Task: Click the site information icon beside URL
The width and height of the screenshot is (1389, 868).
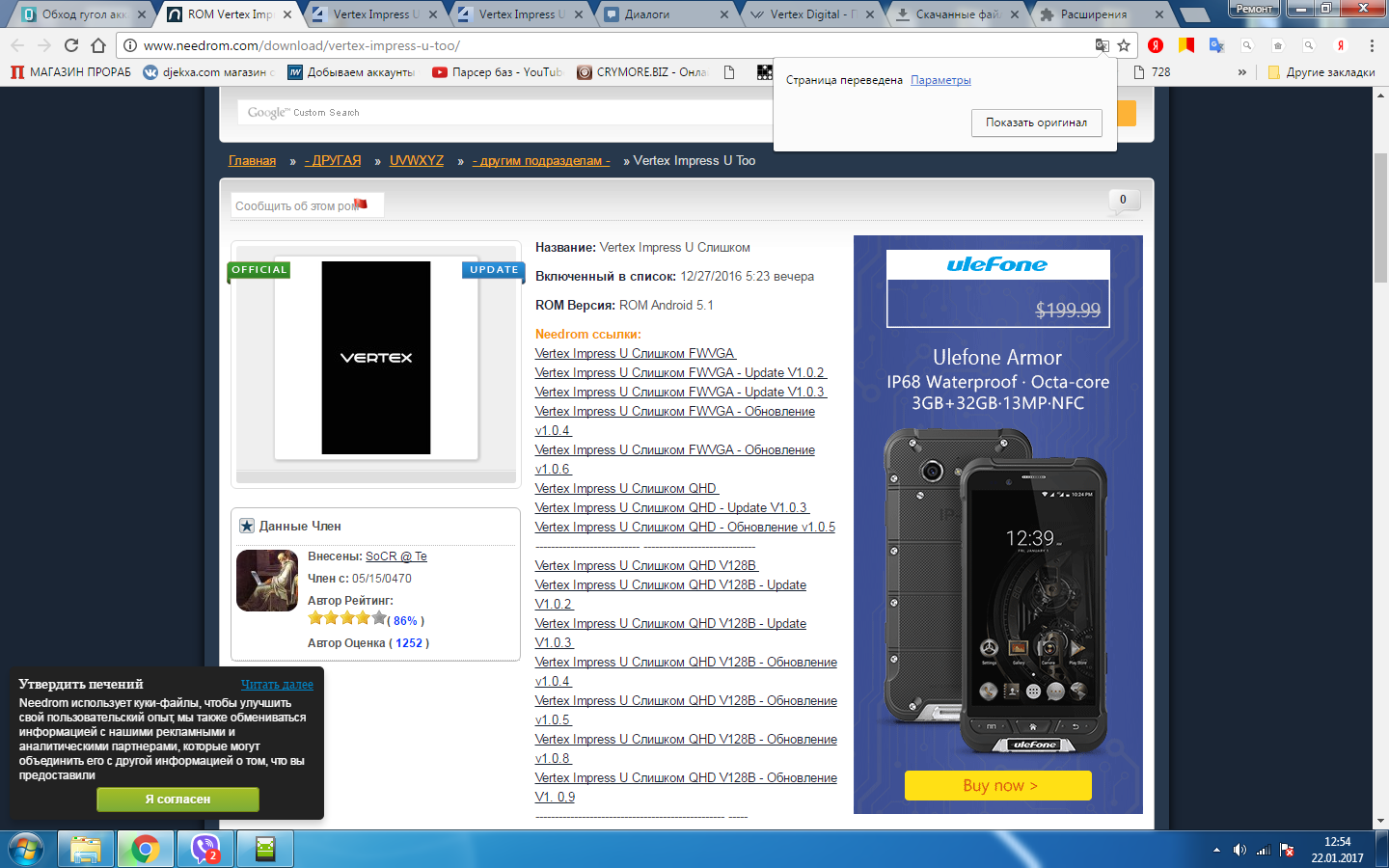Action: pos(130,45)
